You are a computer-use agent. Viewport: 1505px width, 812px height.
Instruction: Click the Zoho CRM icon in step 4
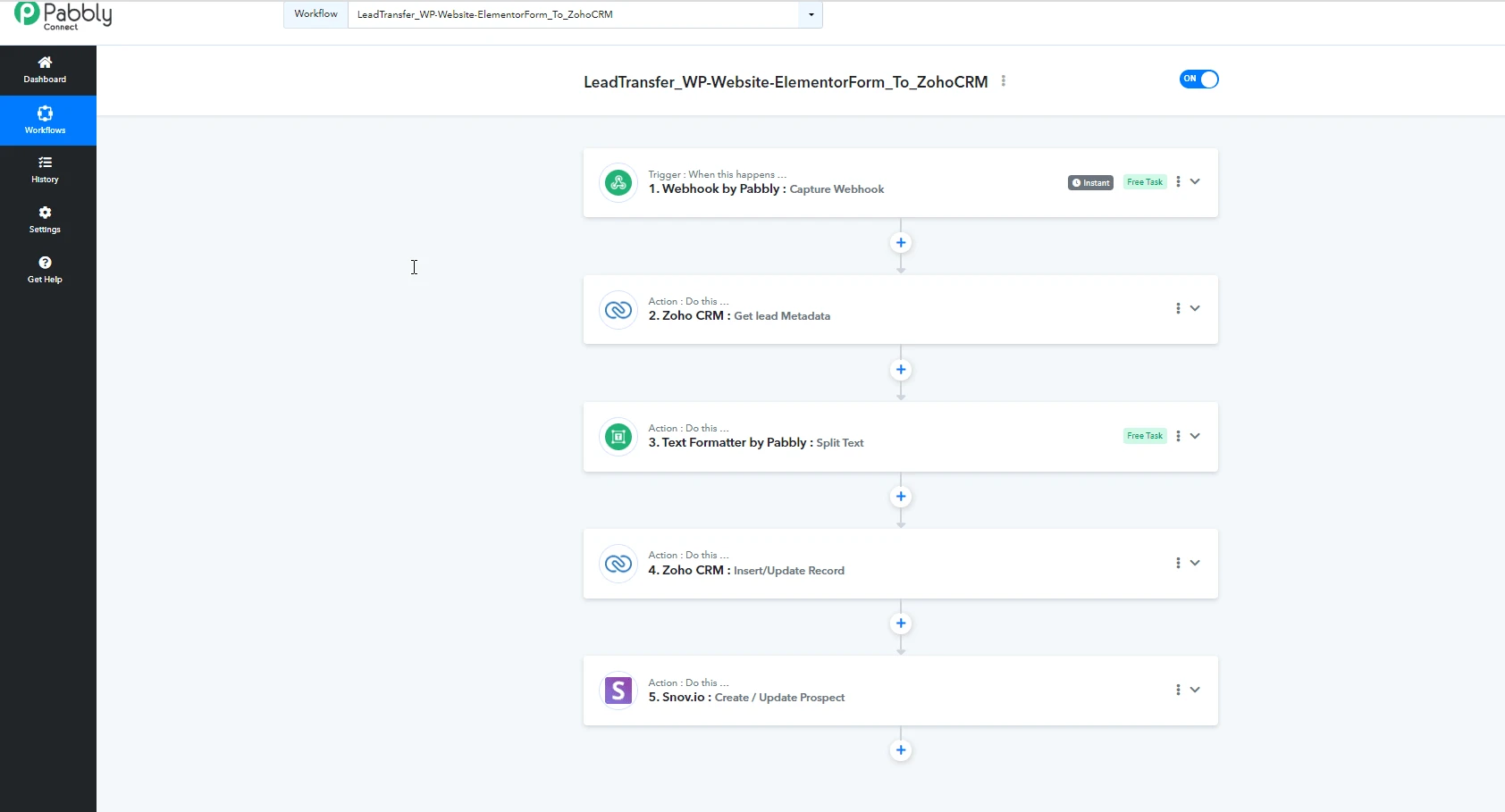pyautogui.click(x=618, y=564)
